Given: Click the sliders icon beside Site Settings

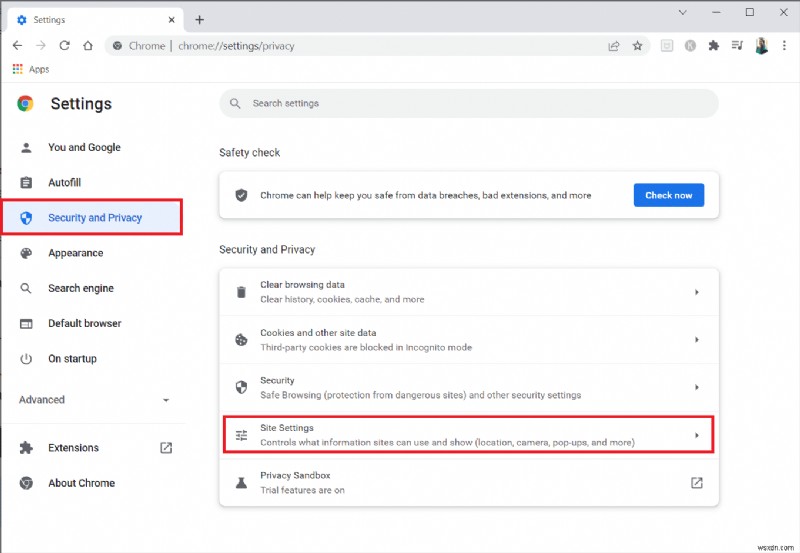Looking at the screenshot, I should [x=241, y=435].
